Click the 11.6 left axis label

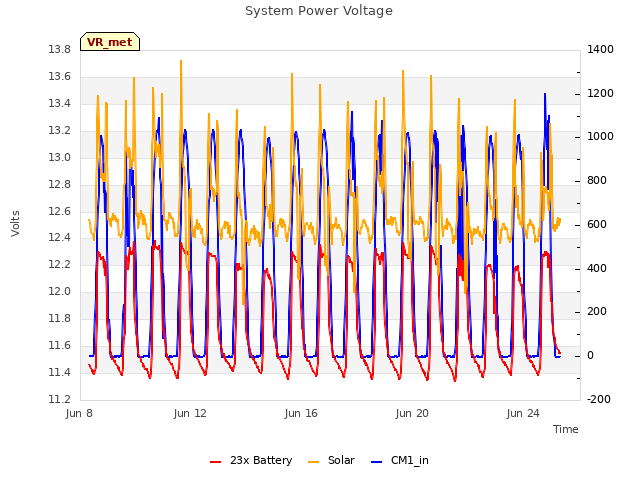tap(60, 345)
